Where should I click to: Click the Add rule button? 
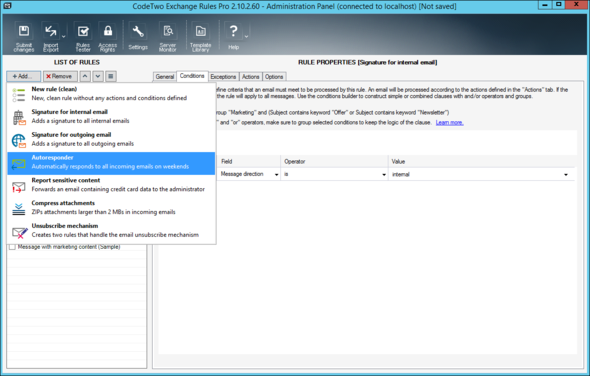(x=23, y=76)
